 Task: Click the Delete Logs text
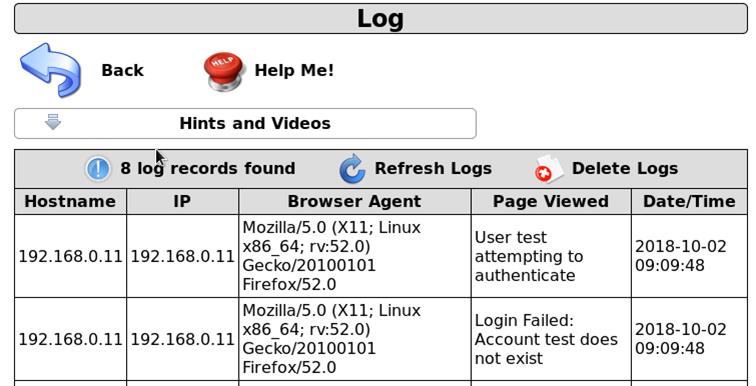(x=625, y=168)
